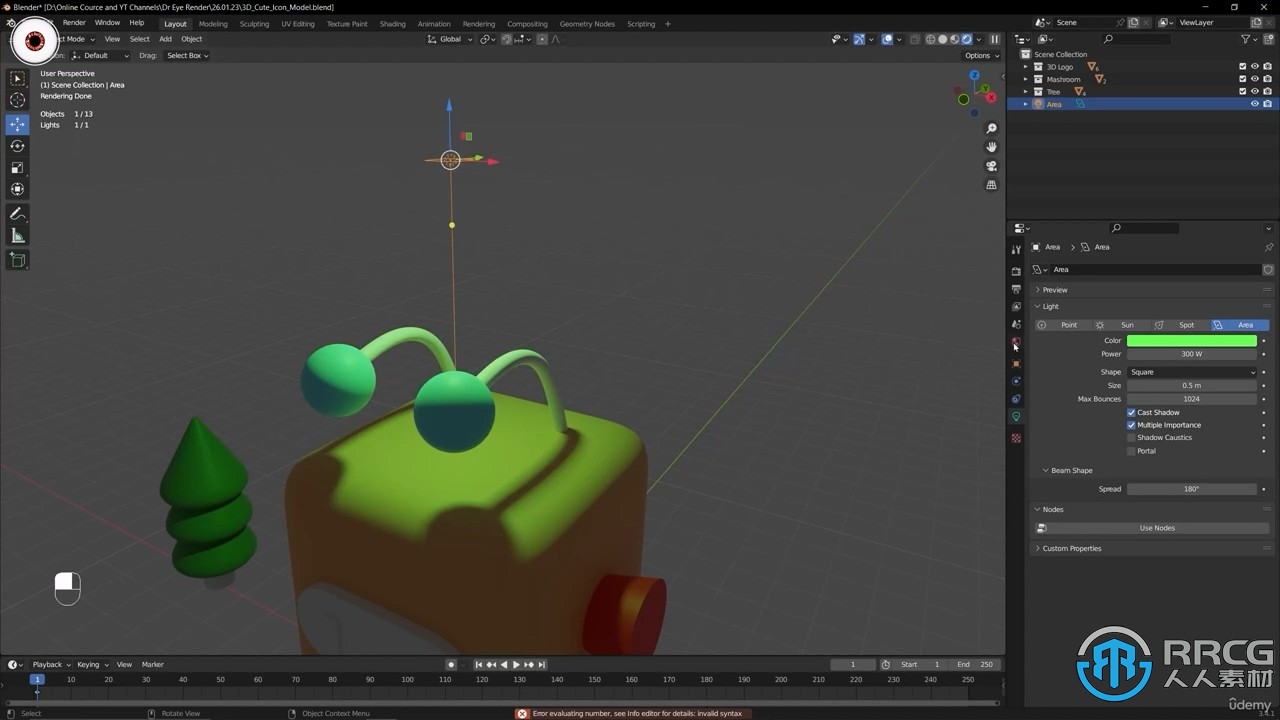Viewport: 1280px width, 720px height.
Task: Choose the Measure tool
Action: pyautogui.click(x=17, y=236)
